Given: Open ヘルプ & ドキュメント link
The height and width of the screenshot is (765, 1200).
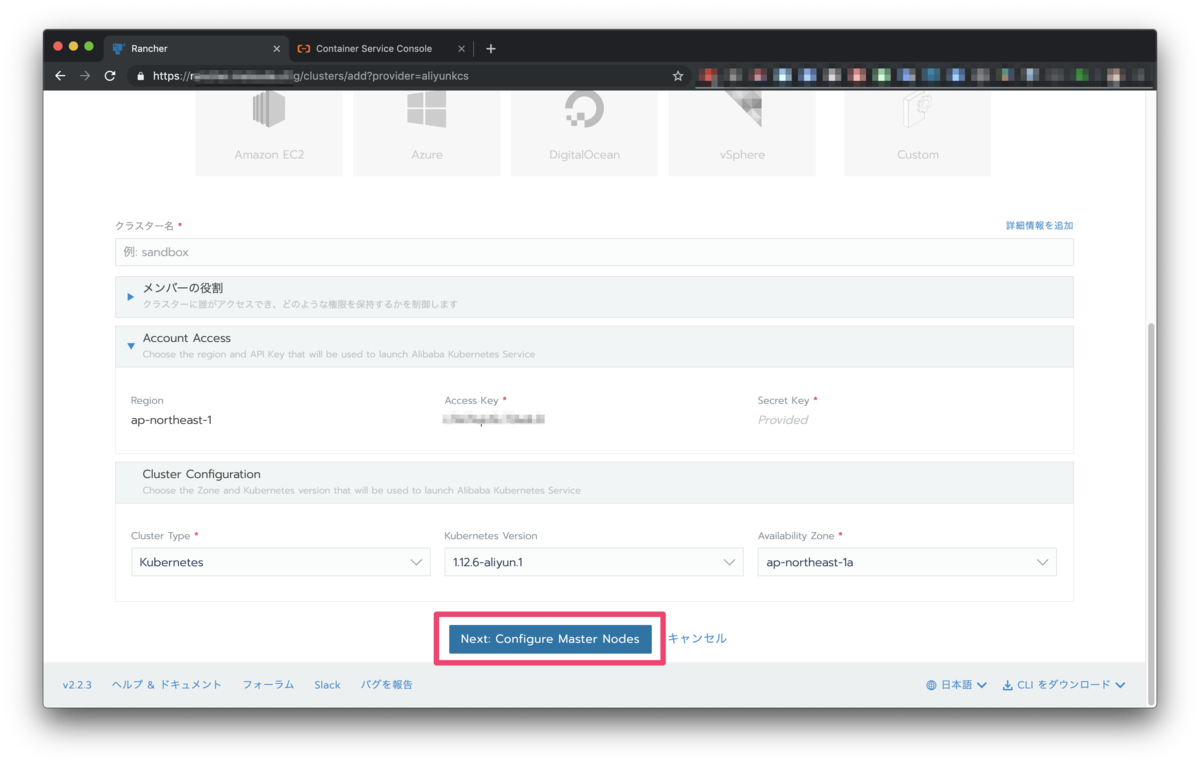Looking at the screenshot, I should (x=167, y=685).
